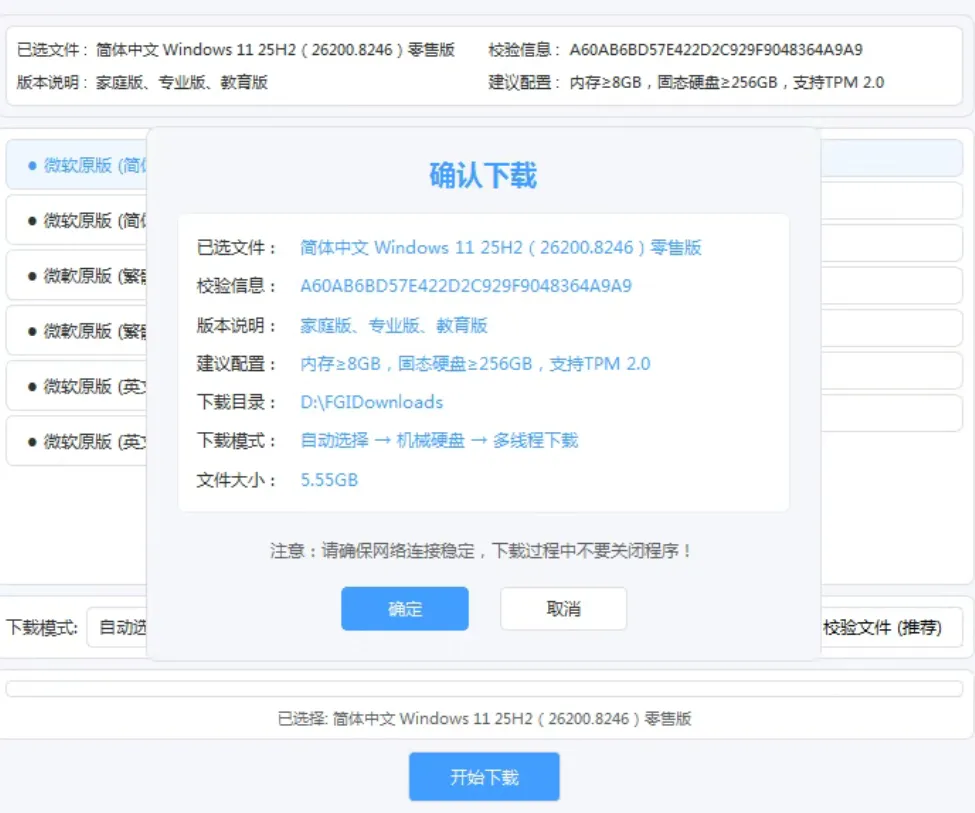This screenshot has width=975, height=813.
Task: Click top panel 版本说明 editions text
Action: tap(182, 82)
